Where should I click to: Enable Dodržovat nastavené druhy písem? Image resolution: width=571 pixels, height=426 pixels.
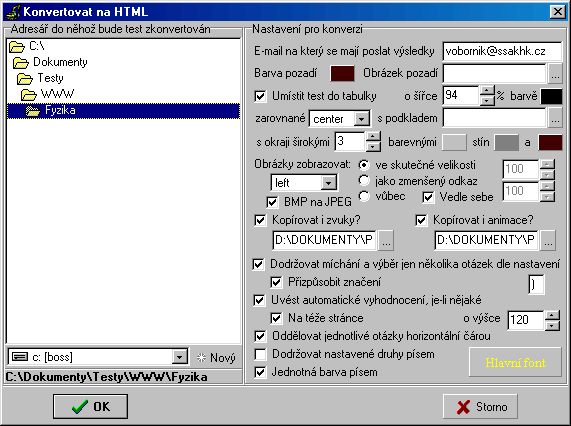pyautogui.click(x=260, y=354)
